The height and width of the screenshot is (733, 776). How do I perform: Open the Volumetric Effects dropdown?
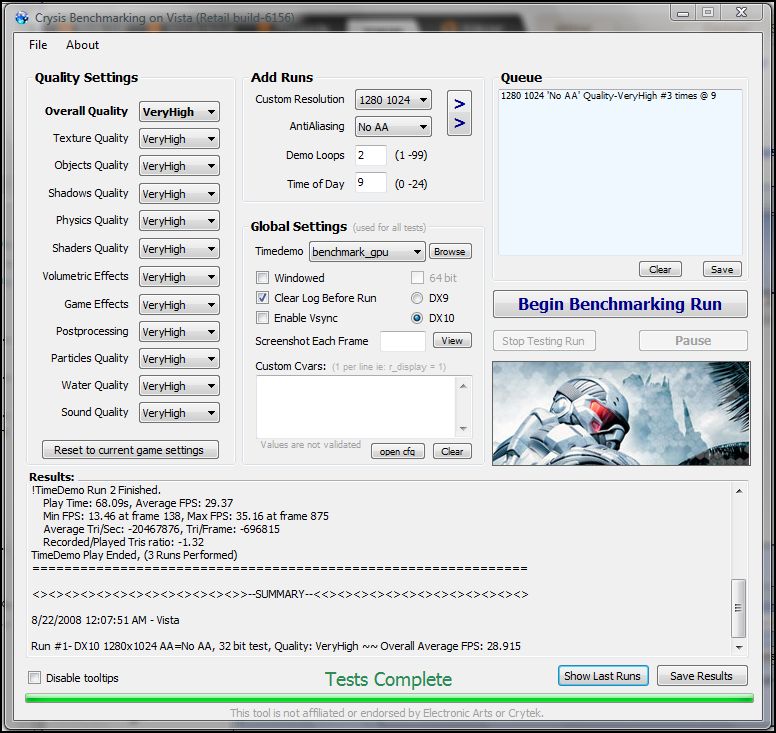click(x=179, y=277)
